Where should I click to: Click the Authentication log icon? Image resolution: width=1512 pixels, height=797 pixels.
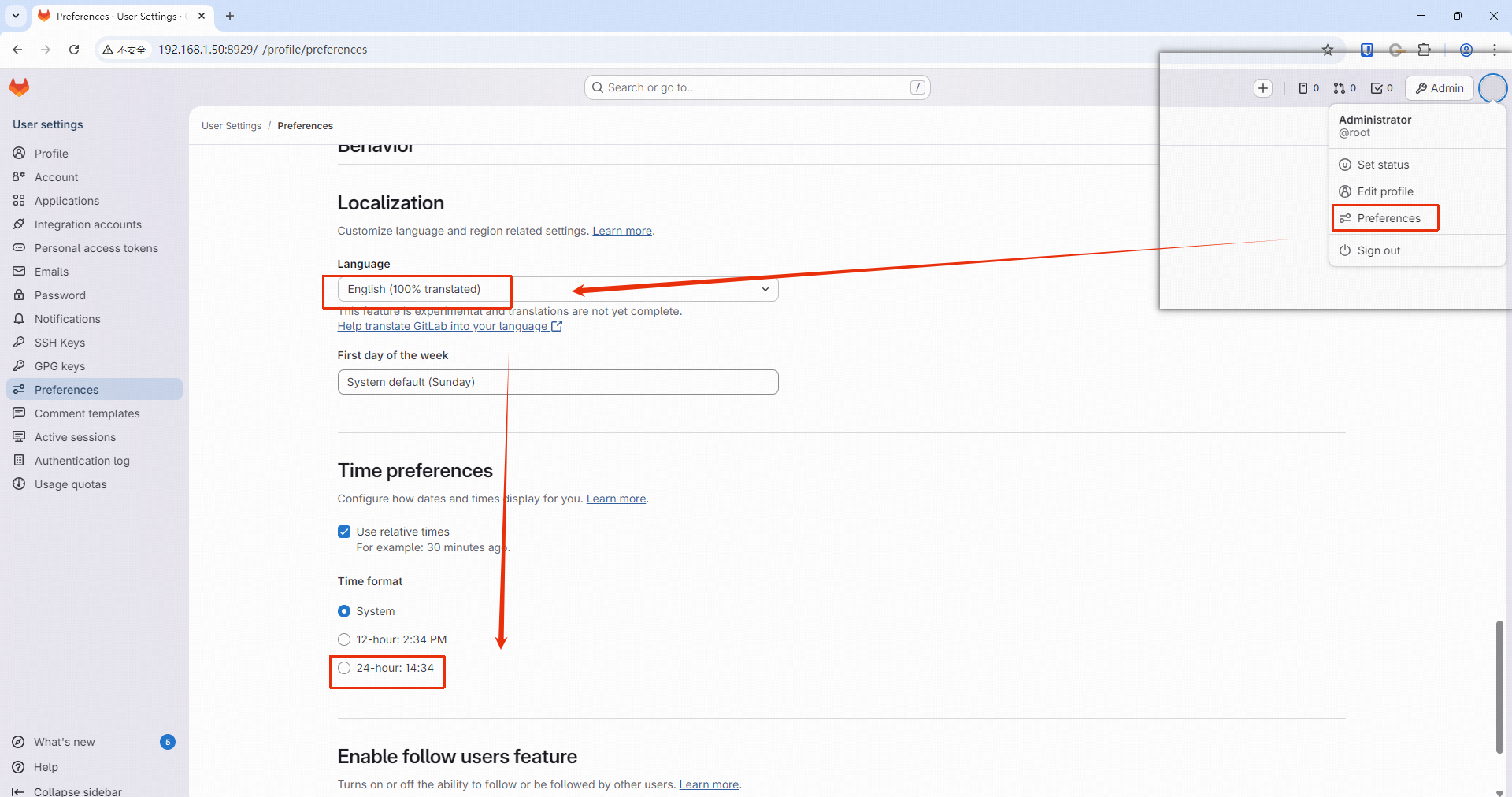(19, 460)
